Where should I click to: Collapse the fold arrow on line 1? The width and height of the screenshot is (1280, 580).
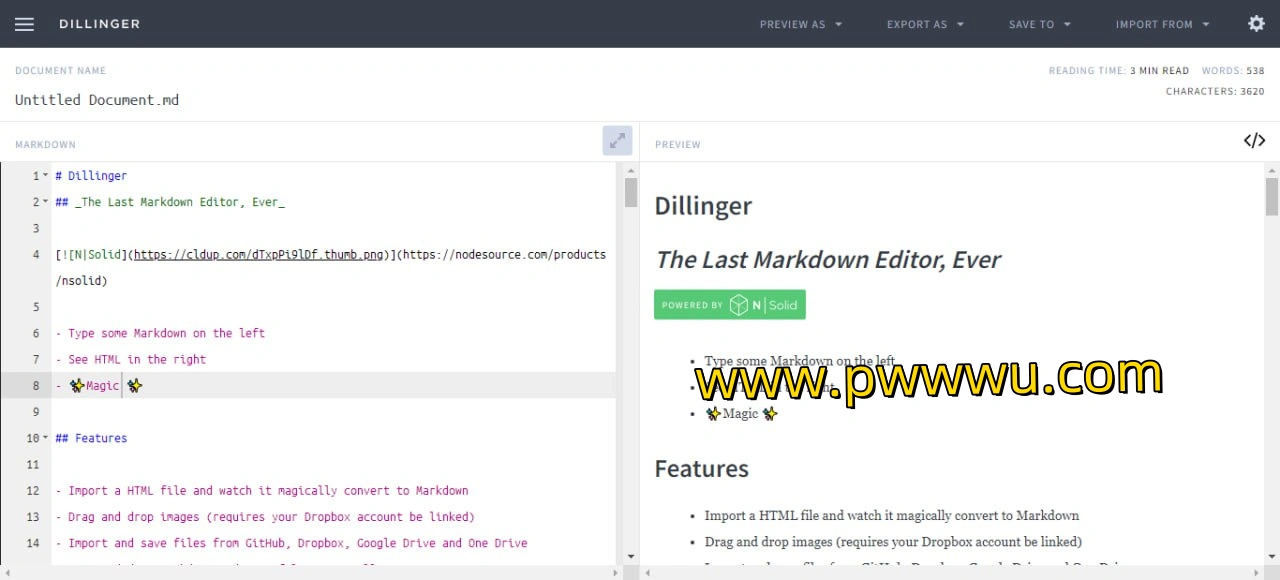click(x=45, y=176)
